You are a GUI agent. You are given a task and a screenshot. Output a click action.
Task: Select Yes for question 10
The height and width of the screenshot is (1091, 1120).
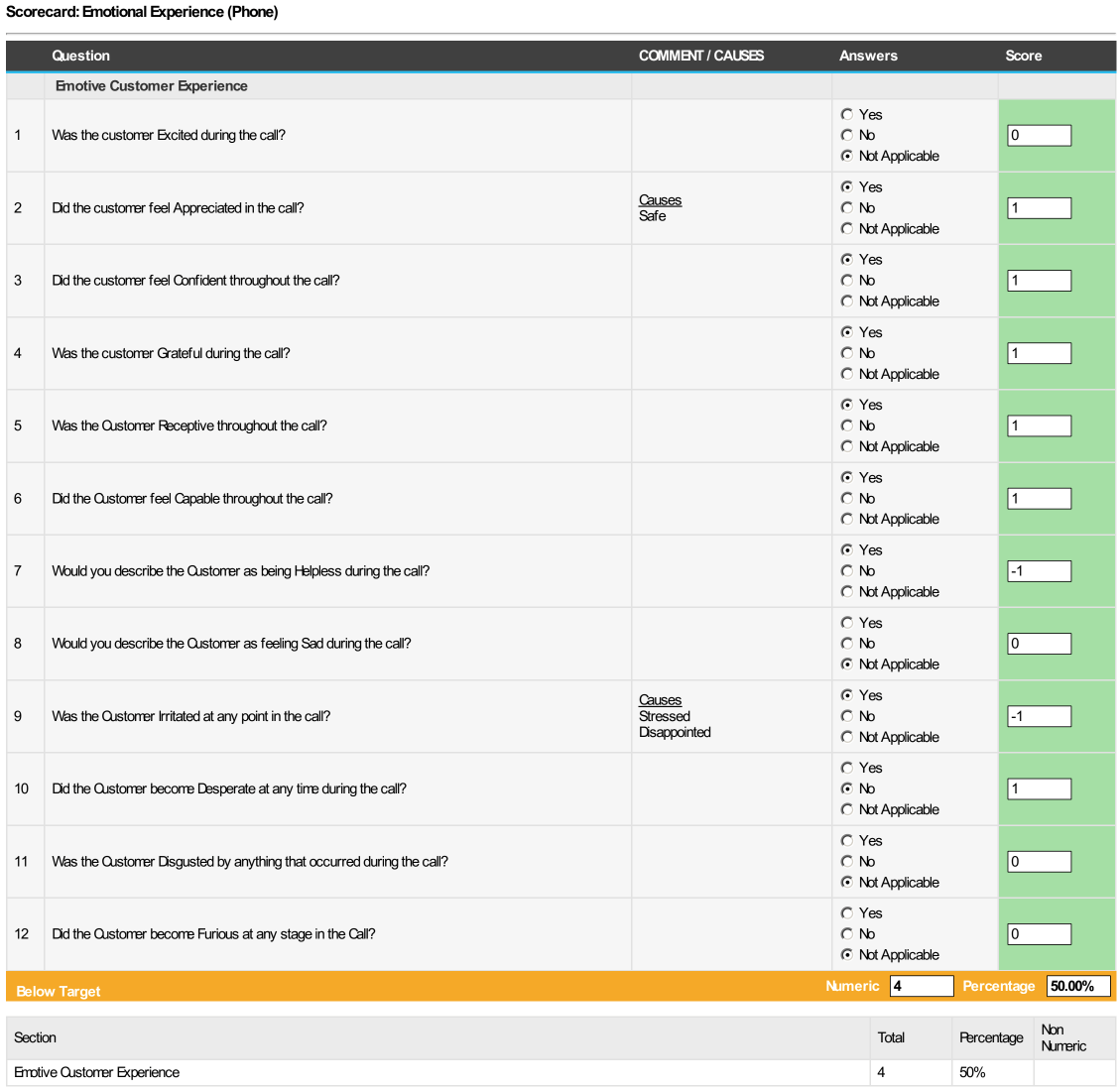tap(847, 767)
